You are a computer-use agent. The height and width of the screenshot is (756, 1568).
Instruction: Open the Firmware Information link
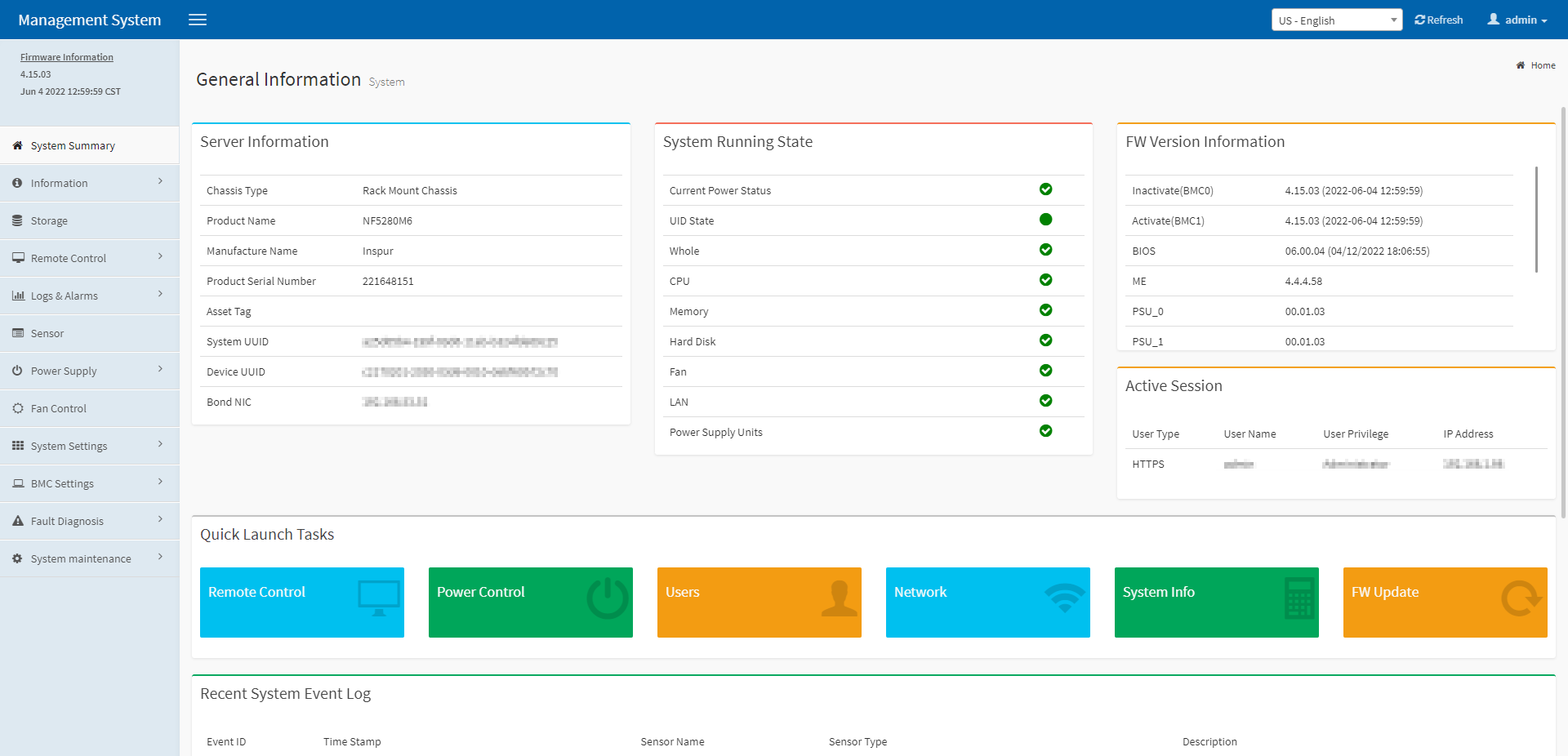[x=67, y=57]
